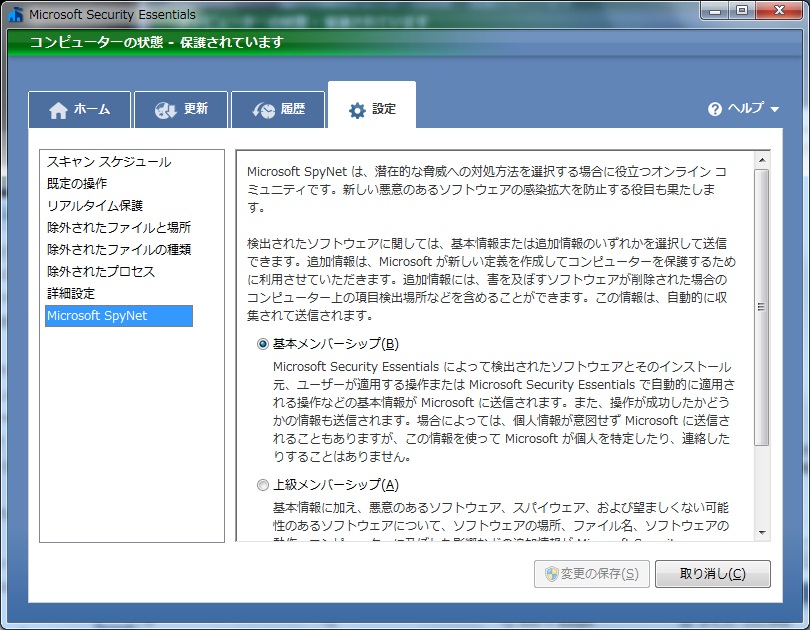The width and height of the screenshot is (810, 630).
Task: Open the ヘルプ menu label
Action: (745, 108)
